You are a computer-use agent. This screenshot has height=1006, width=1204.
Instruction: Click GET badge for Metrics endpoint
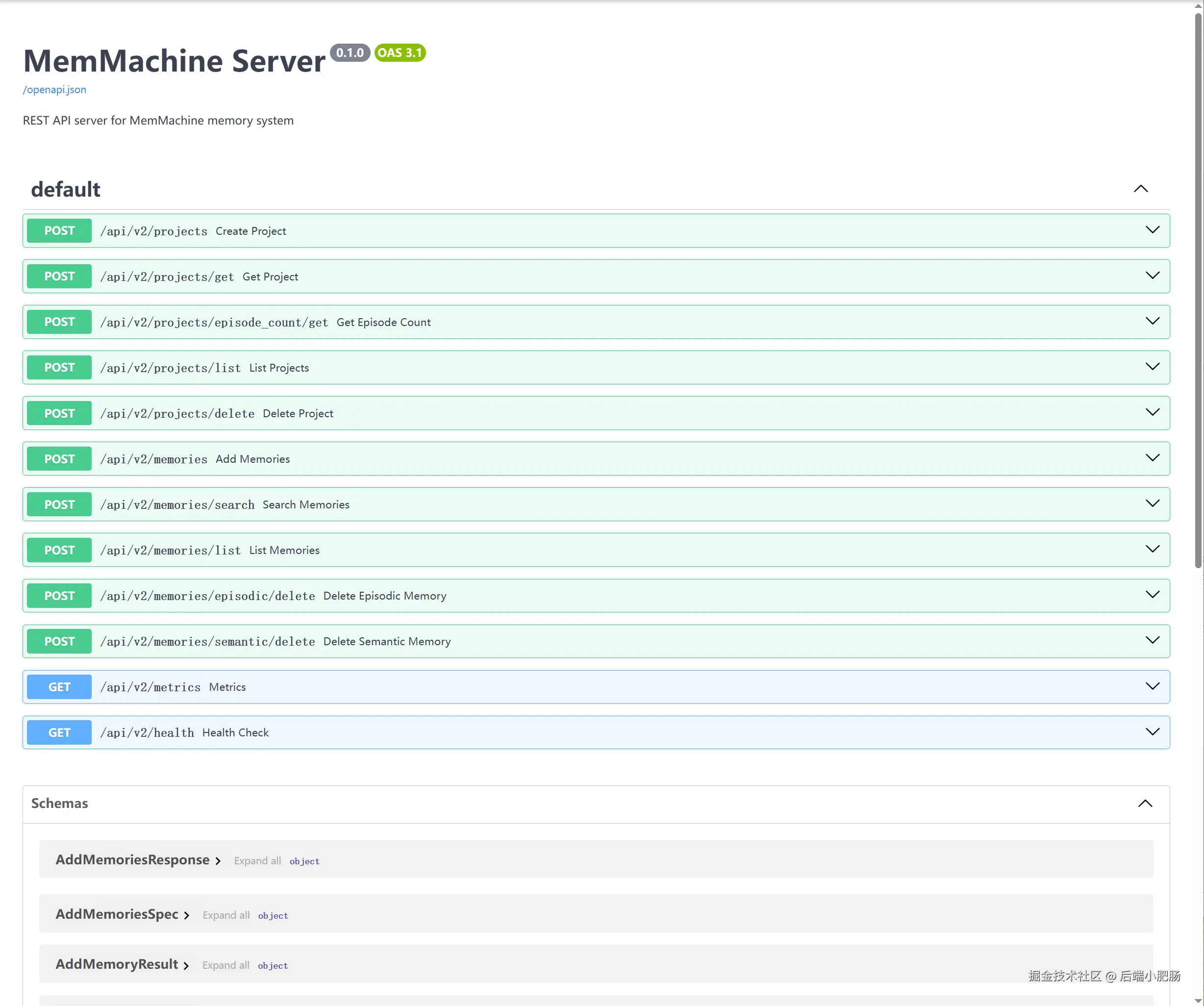pos(59,687)
